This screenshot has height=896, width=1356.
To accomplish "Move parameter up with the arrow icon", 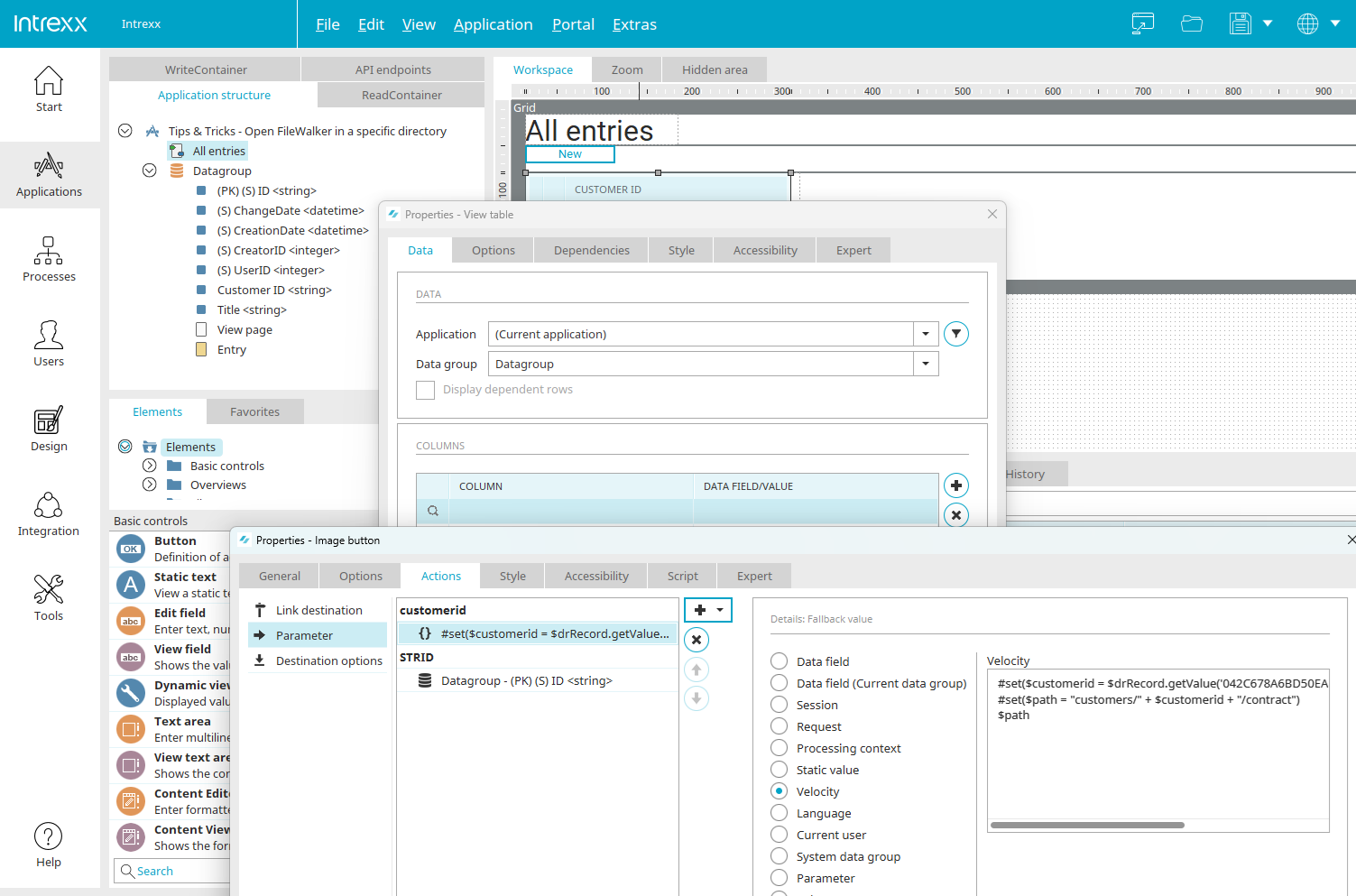I will (696, 670).
